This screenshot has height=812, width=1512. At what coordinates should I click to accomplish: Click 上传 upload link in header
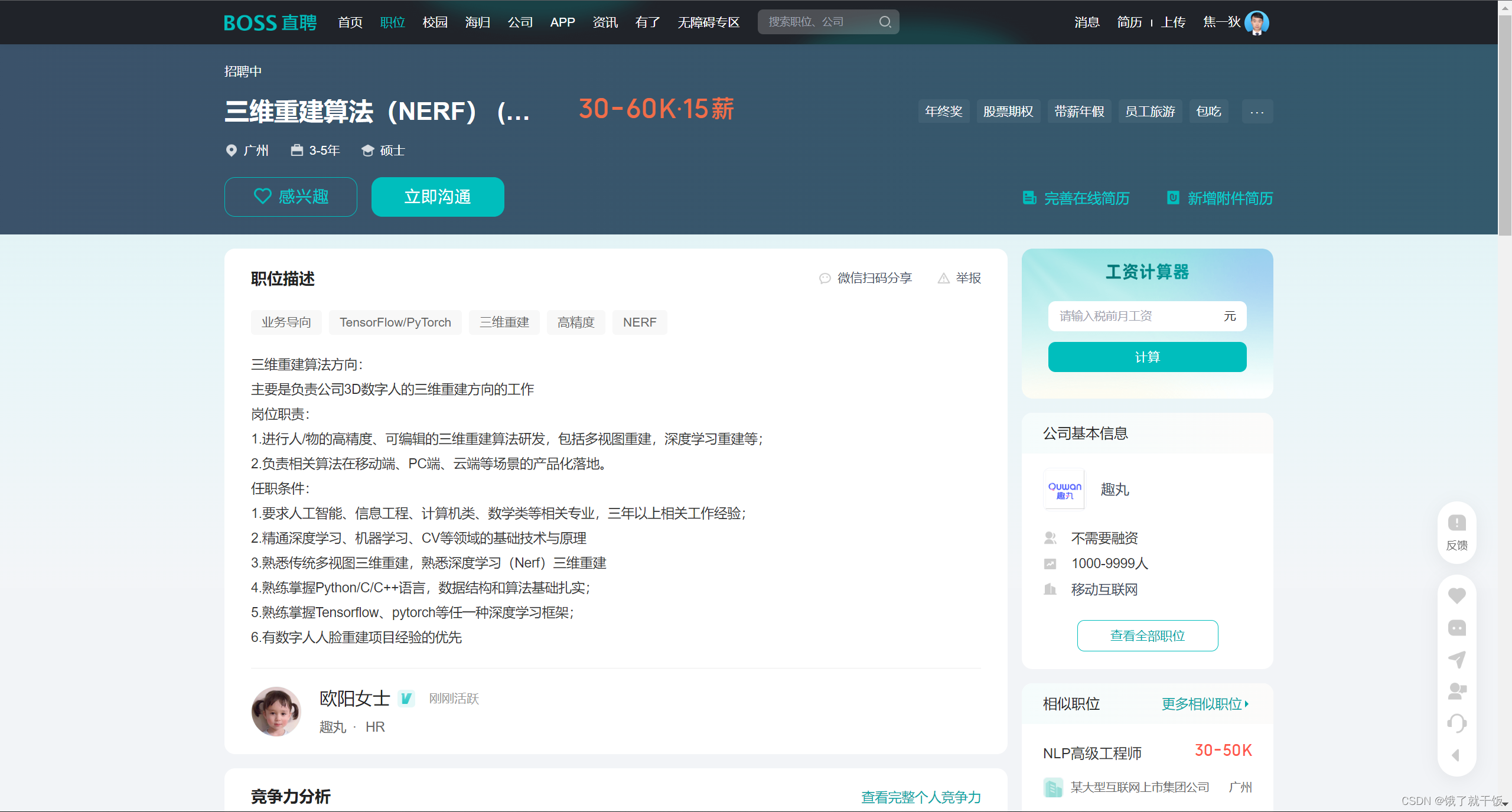(1173, 22)
